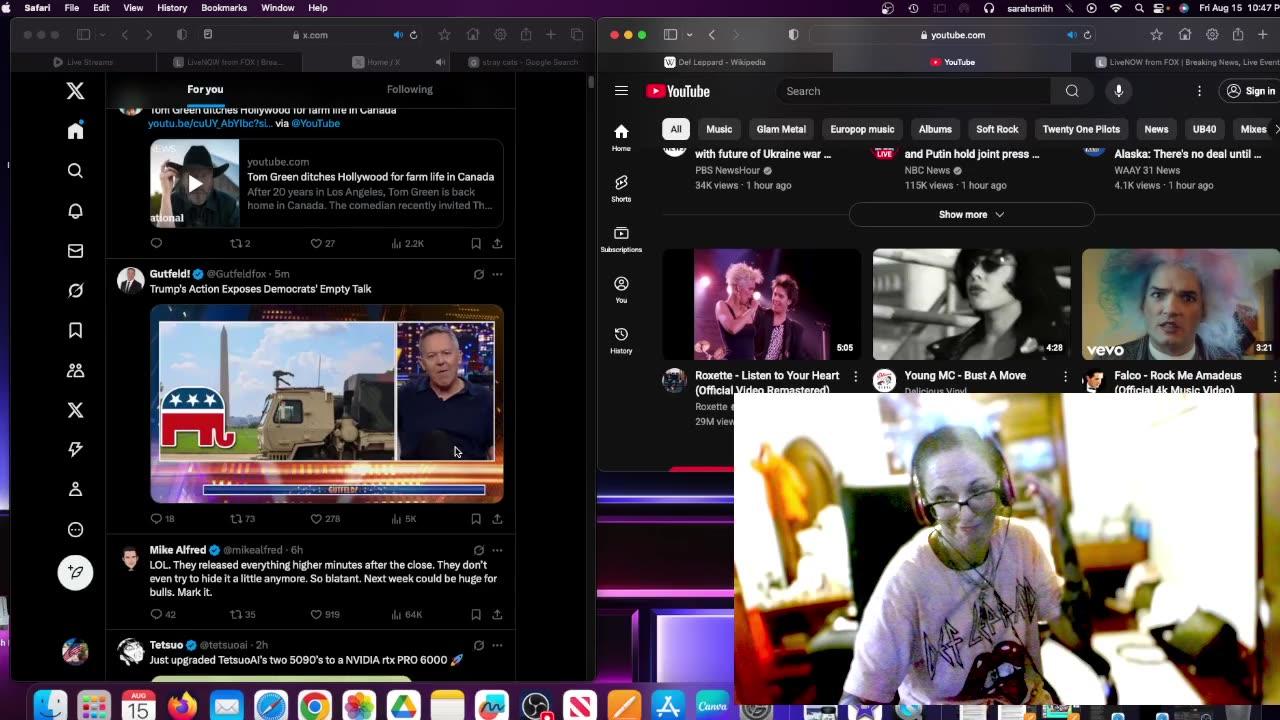Select the Twenty One Pilots filter chip
1280x720 pixels.
click(x=1081, y=129)
